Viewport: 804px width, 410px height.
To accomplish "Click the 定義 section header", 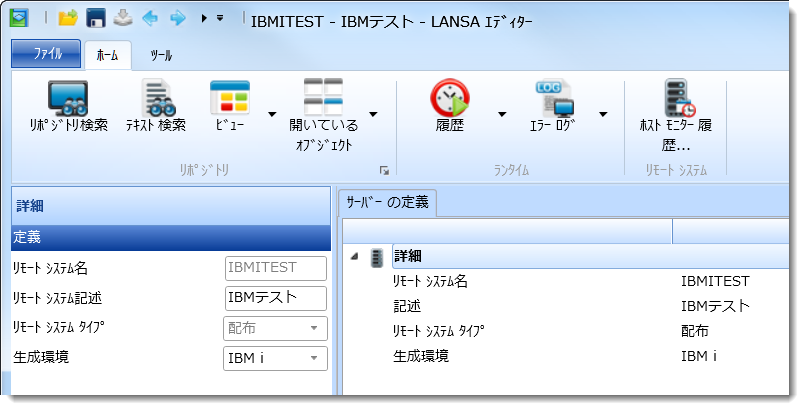I will click(x=171, y=237).
